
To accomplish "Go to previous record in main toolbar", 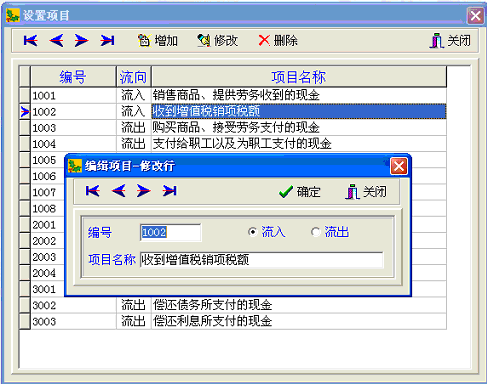I will pos(56,41).
